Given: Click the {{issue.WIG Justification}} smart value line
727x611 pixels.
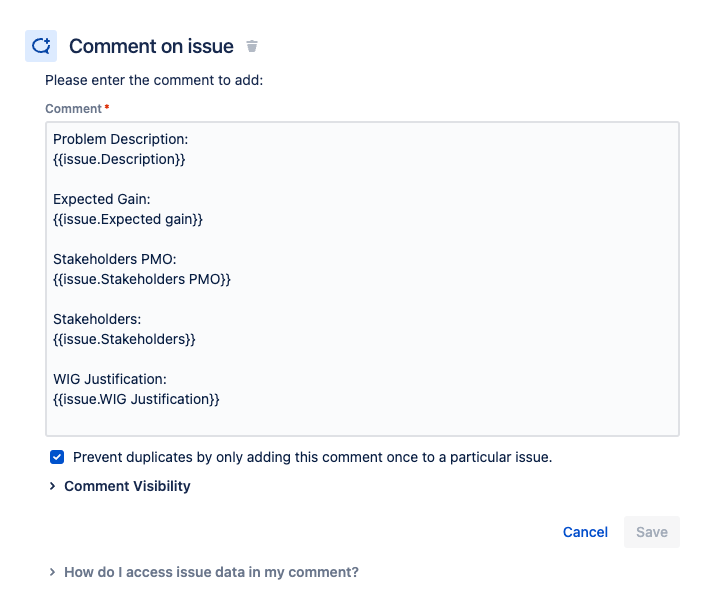Looking at the screenshot, I should click(x=136, y=399).
